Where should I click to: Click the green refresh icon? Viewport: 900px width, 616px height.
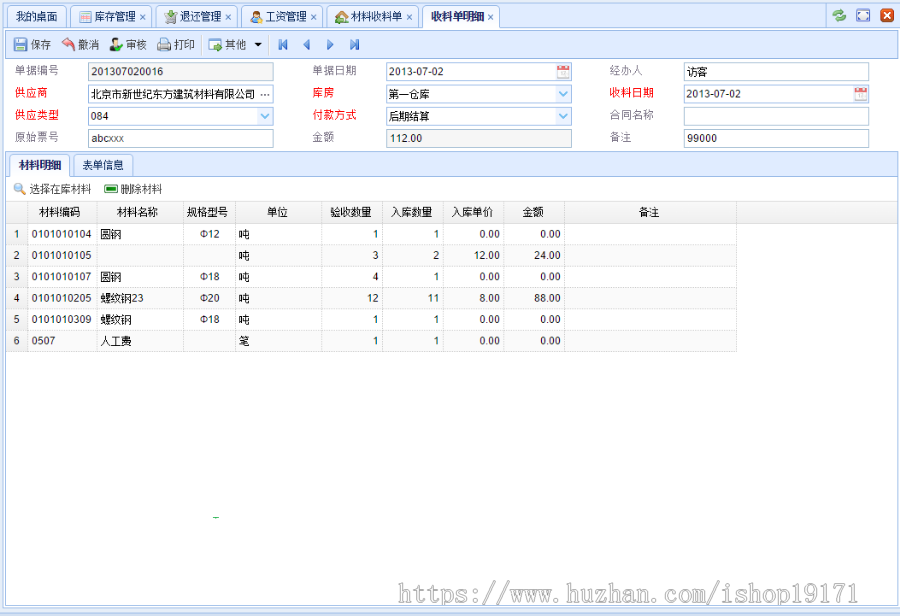[x=839, y=16]
